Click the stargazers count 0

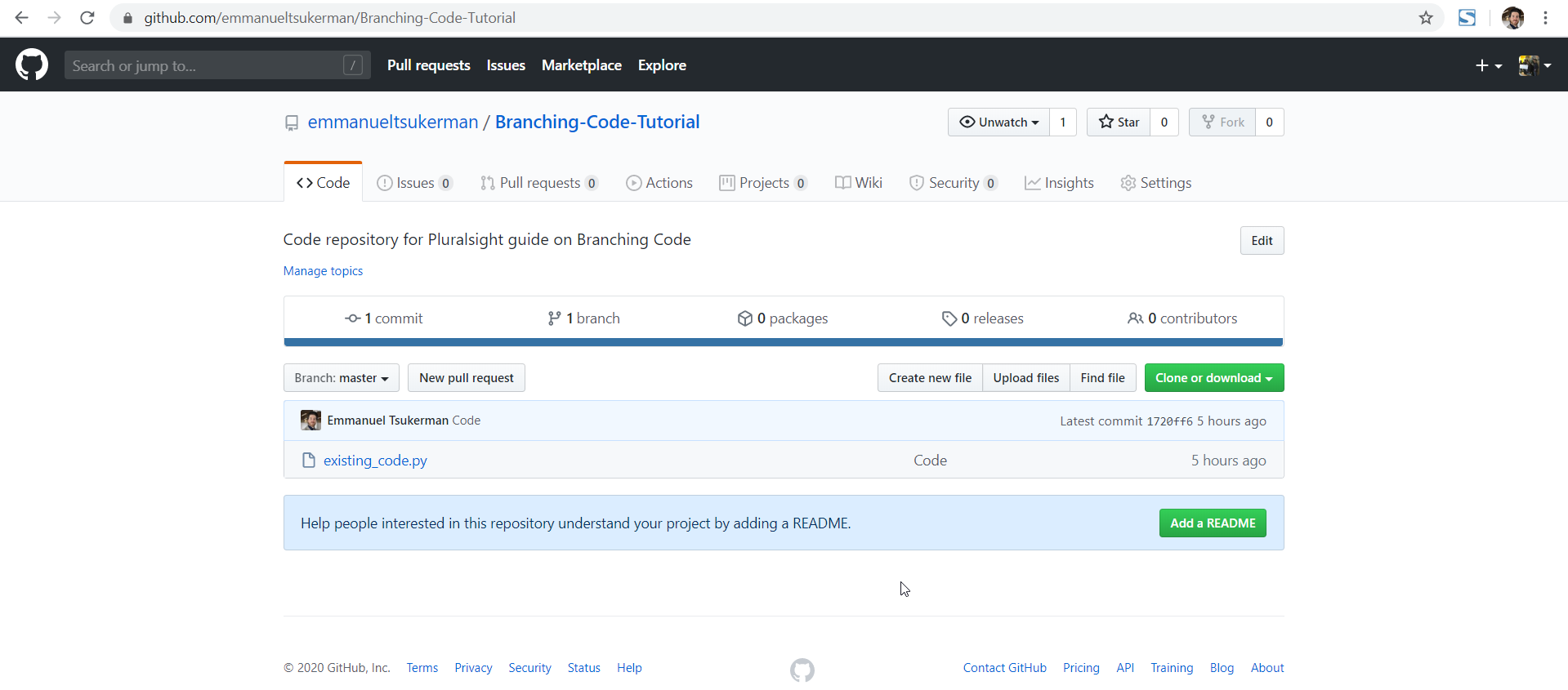tap(1164, 122)
